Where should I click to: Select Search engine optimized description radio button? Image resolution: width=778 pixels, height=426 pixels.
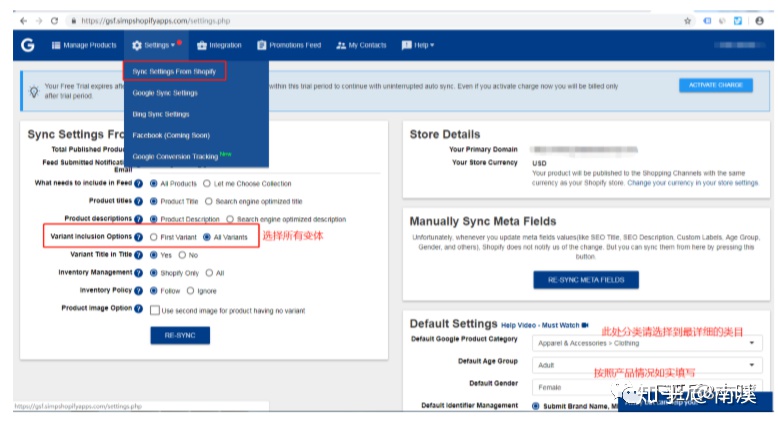coord(230,219)
